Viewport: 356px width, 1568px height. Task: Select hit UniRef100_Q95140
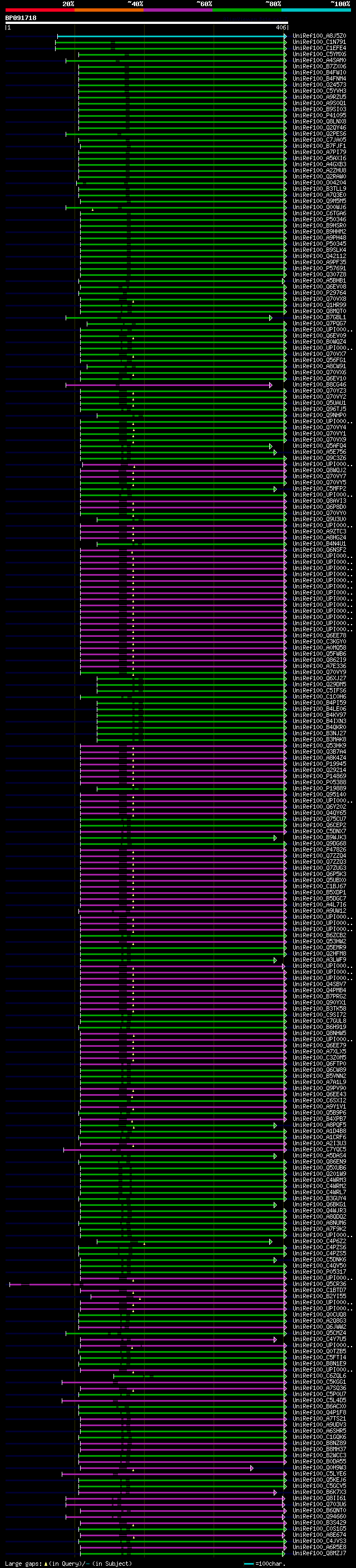(x=319, y=795)
